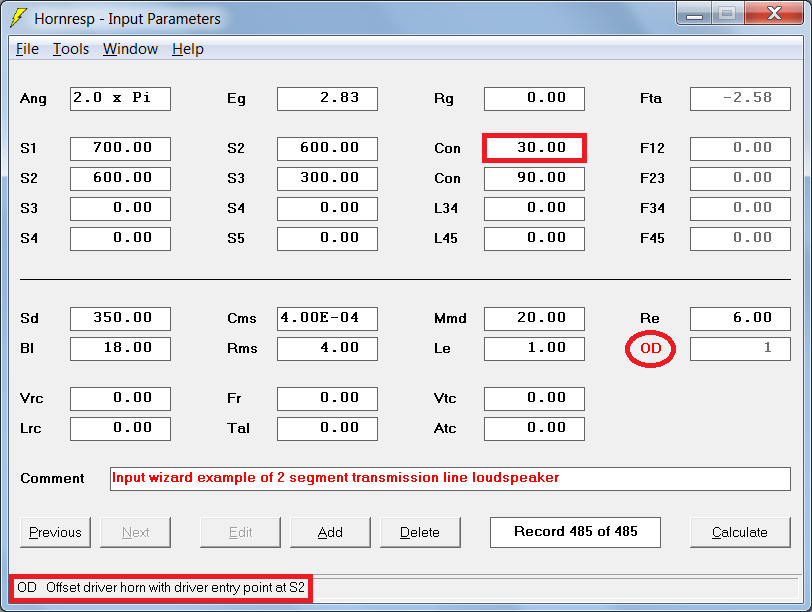Click the F23 field
This screenshot has width=812, height=612.
(741, 179)
